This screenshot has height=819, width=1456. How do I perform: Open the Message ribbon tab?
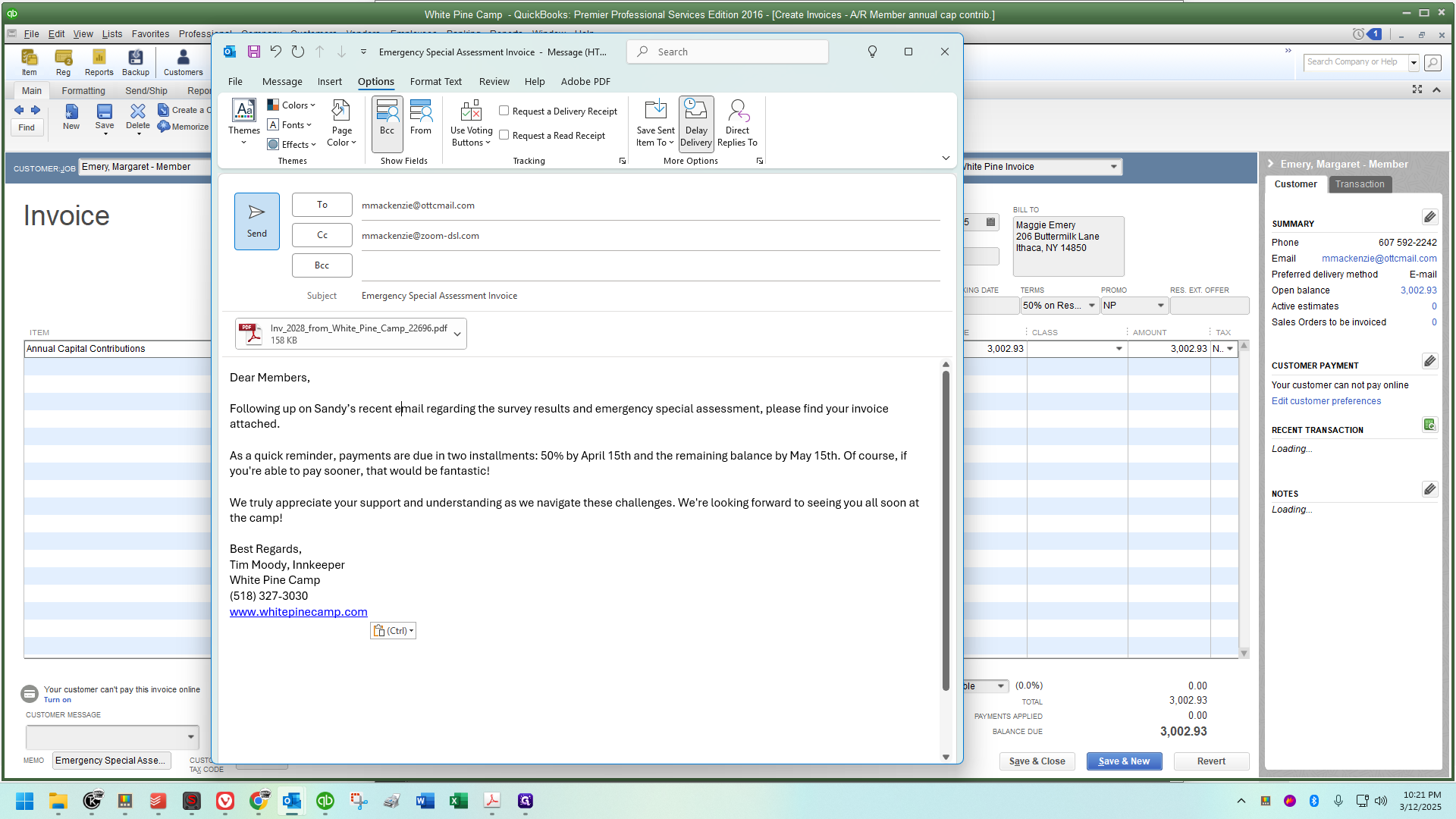pos(282,81)
